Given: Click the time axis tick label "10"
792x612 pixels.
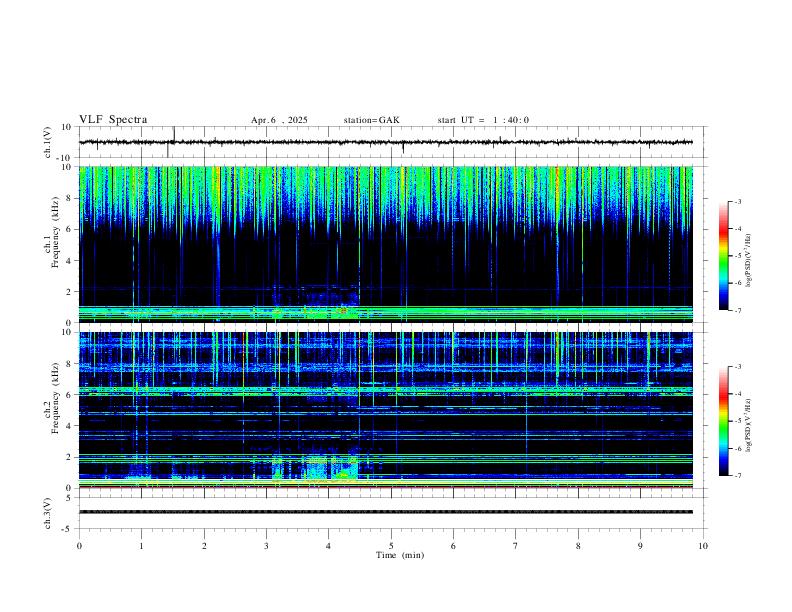Looking at the screenshot, I should click(703, 546).
